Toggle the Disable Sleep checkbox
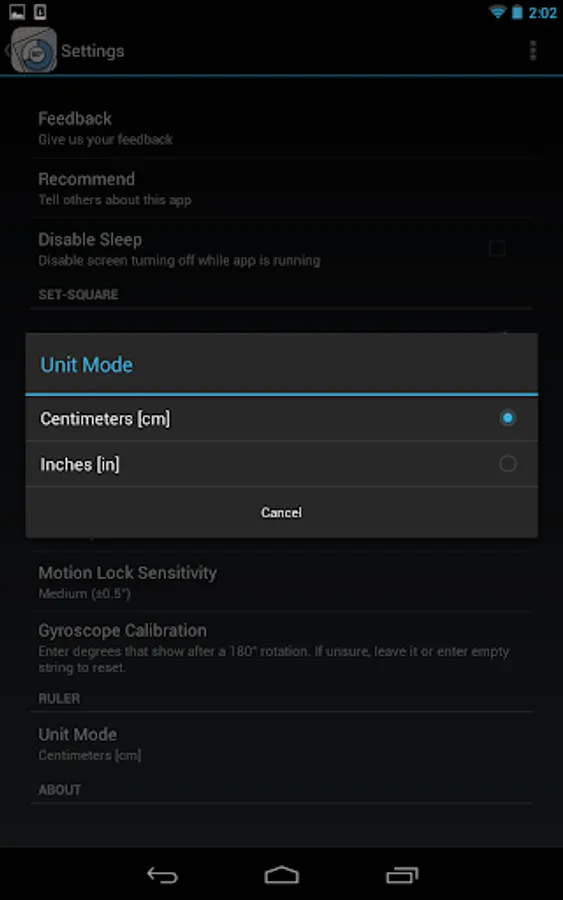Screen dimensions: 563x900 497,249
